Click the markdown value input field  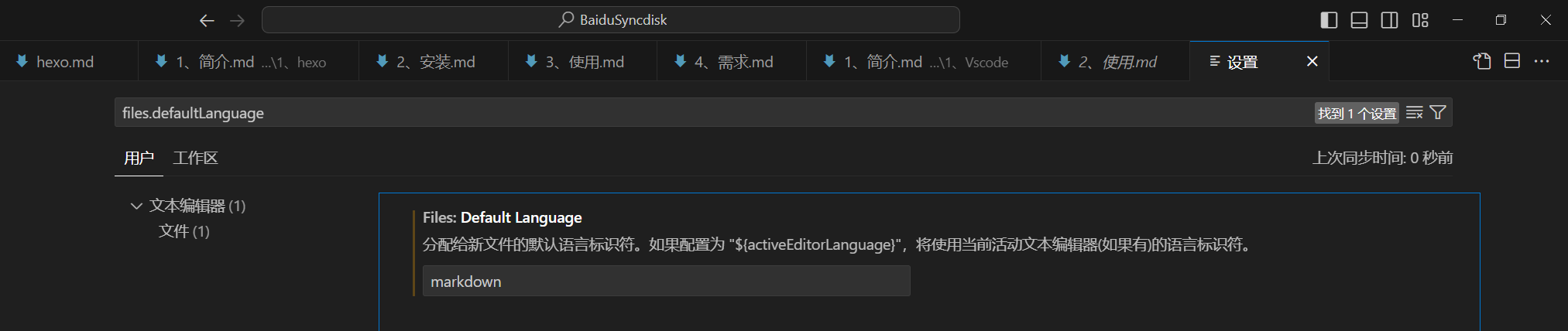(666, 282)
